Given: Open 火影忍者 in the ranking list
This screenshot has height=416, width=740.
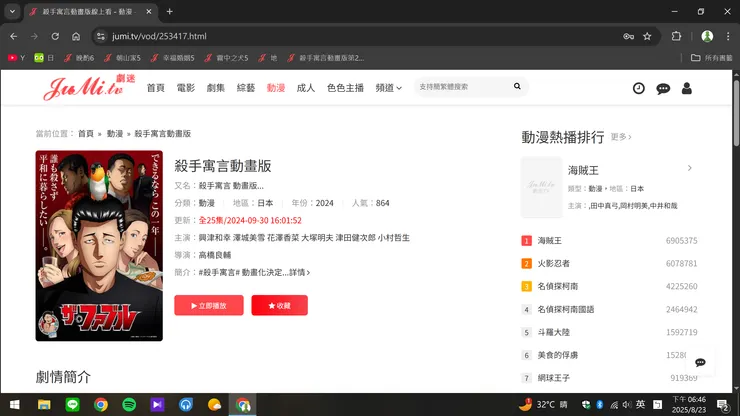Looking at the screenshot, I should pyautogui.click(x=554, y=263).
